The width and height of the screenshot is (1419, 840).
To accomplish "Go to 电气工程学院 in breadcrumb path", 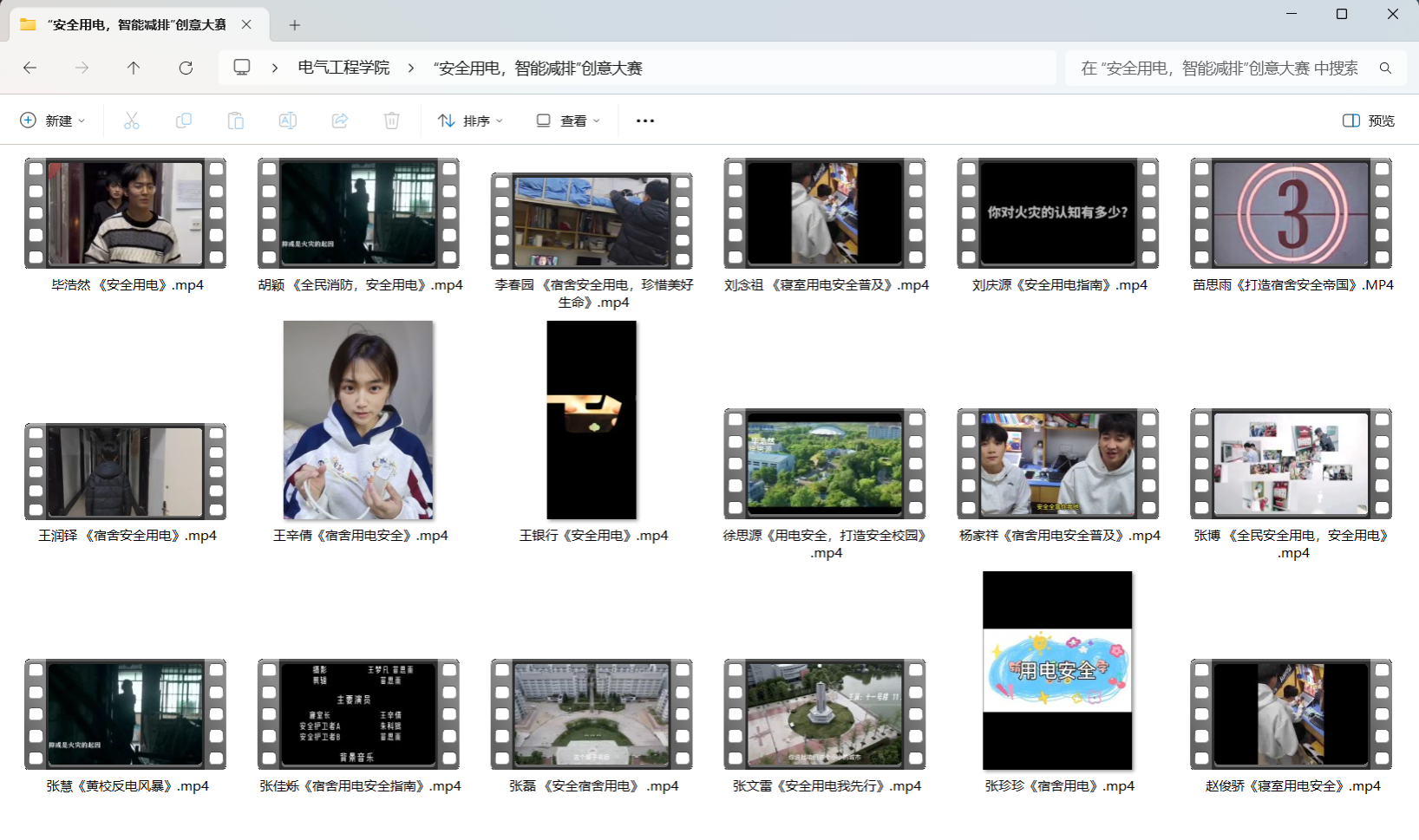I will pos(343,68).
